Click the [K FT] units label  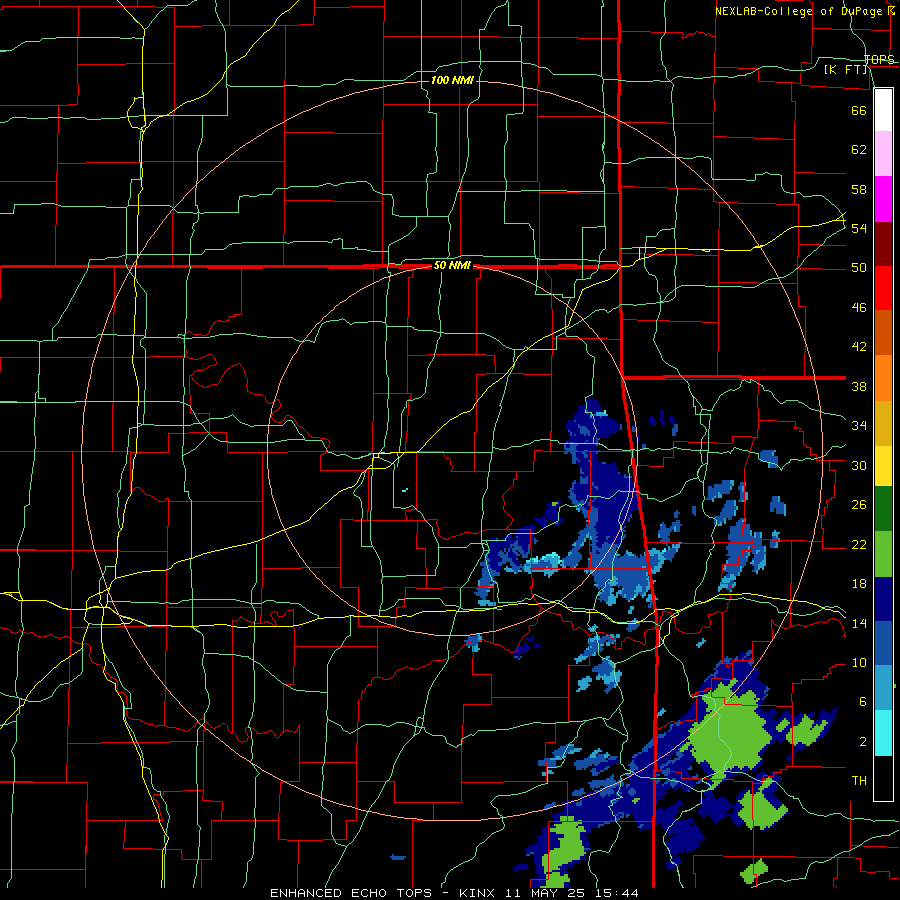point(846,69)
